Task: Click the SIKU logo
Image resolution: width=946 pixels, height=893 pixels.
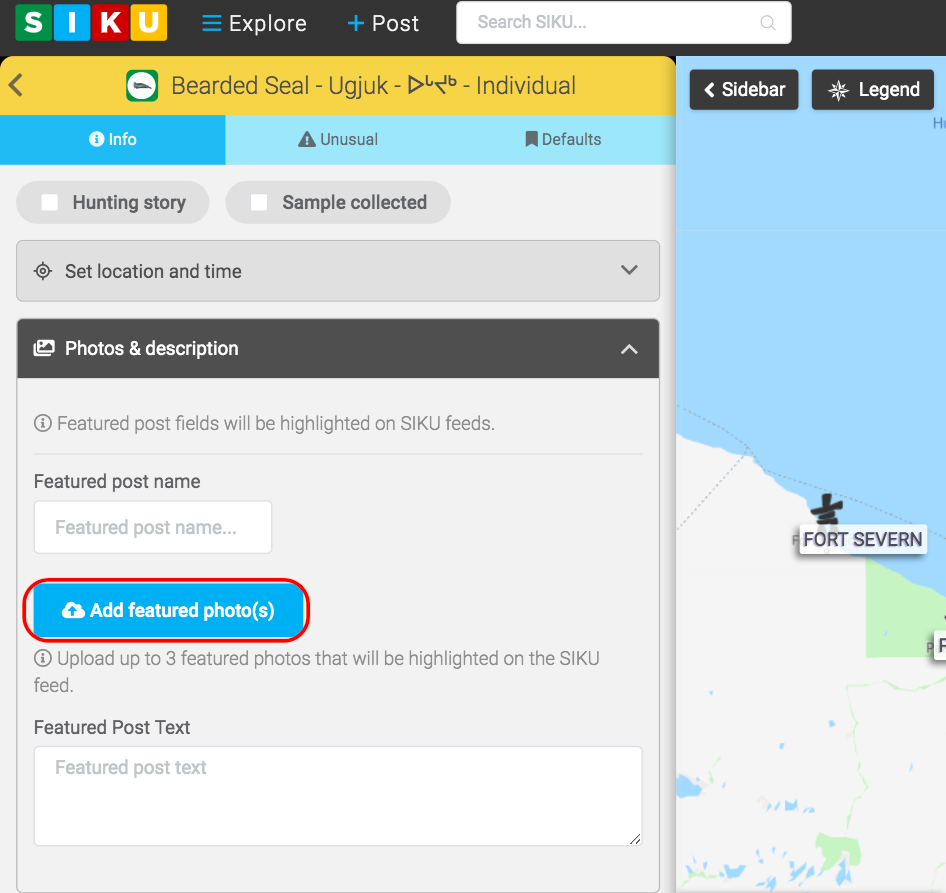Action: pos(91,23)
